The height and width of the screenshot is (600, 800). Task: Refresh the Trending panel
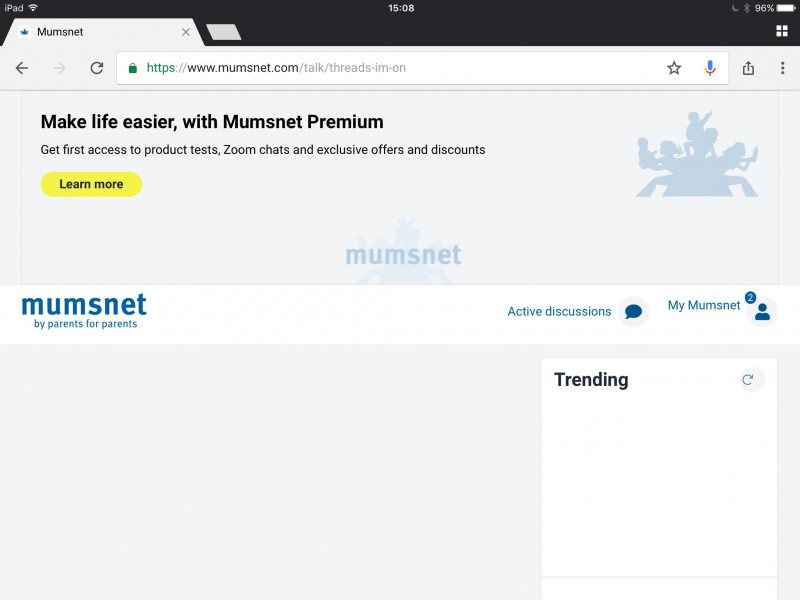747,379
